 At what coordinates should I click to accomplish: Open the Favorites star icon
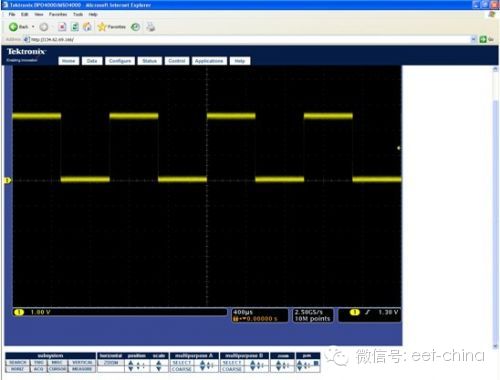point(102,27)
